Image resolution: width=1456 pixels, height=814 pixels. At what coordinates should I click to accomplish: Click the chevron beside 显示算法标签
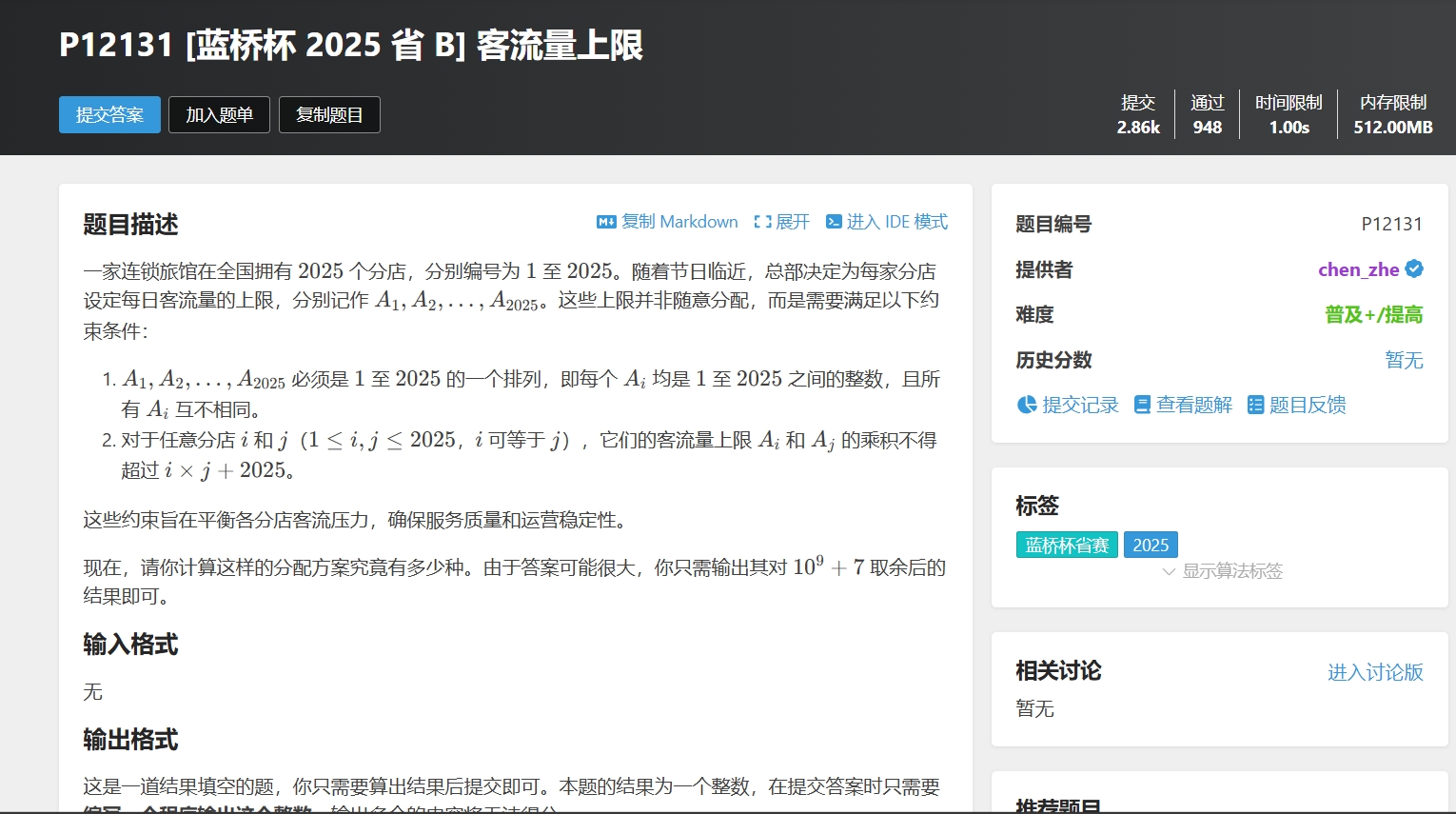(x=1169, y=571)
